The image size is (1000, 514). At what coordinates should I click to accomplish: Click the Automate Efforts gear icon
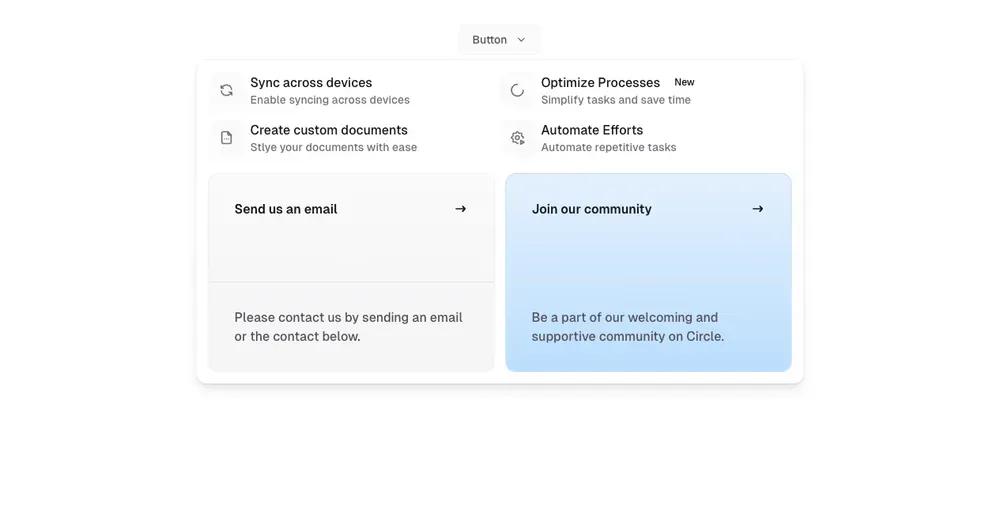(x=517, y=138)
